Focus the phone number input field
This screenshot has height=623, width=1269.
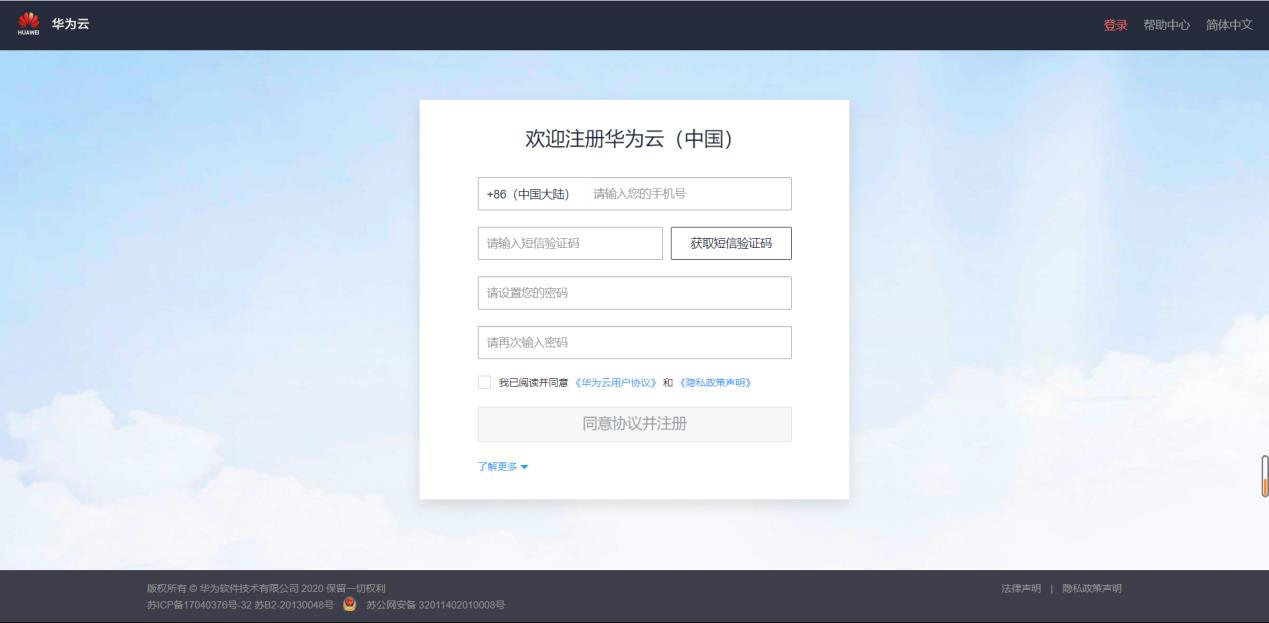689,194
